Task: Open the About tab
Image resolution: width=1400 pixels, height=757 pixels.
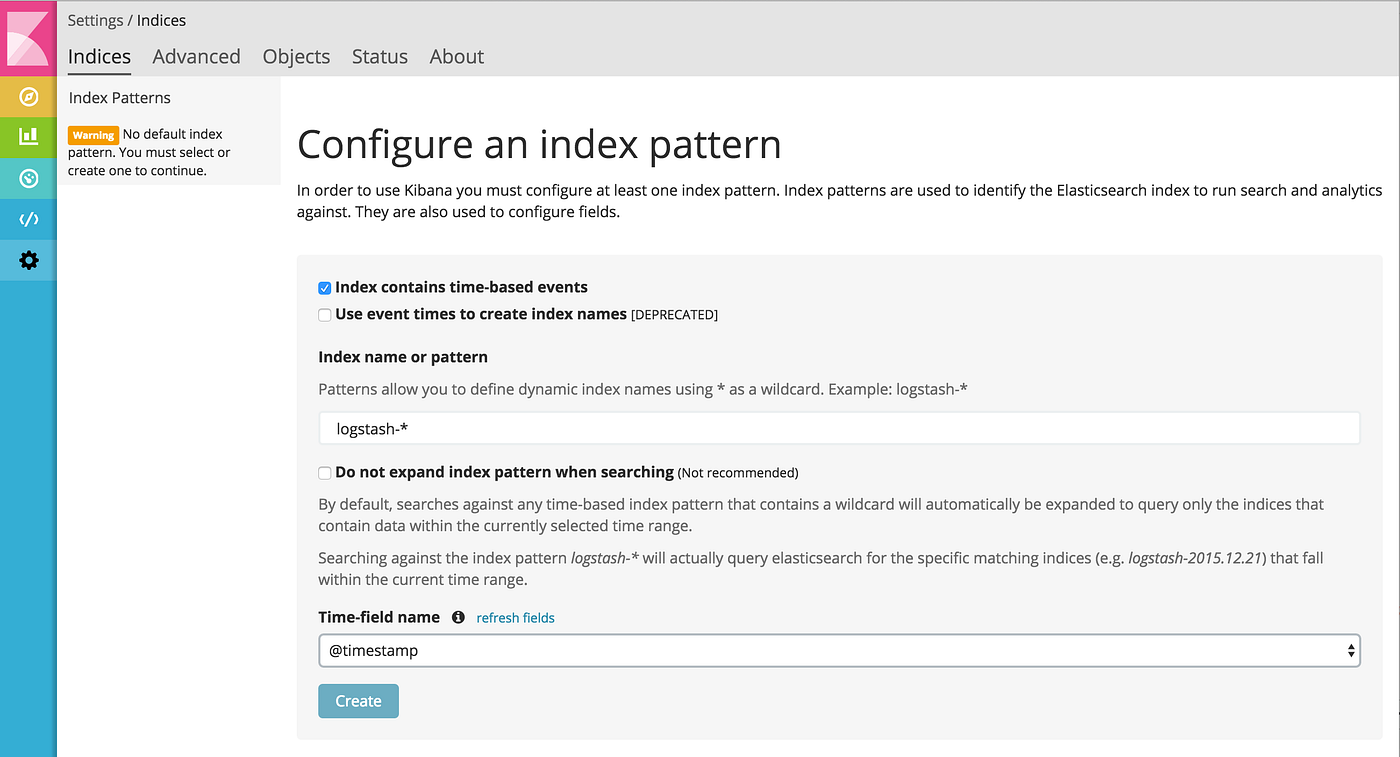Action: (457, 57)
